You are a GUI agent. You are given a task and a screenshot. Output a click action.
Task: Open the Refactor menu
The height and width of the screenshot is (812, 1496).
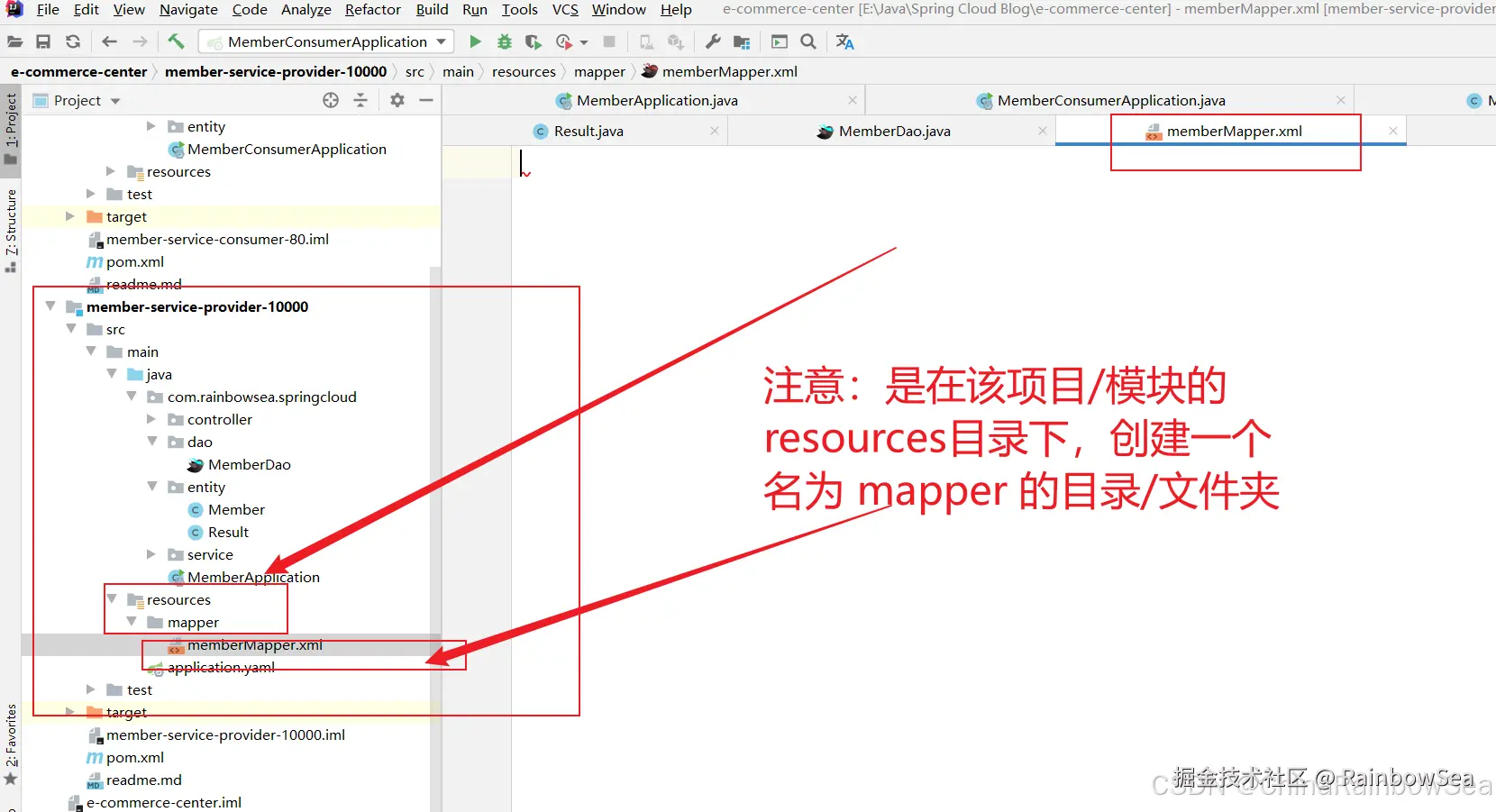[x=373, y=9]
